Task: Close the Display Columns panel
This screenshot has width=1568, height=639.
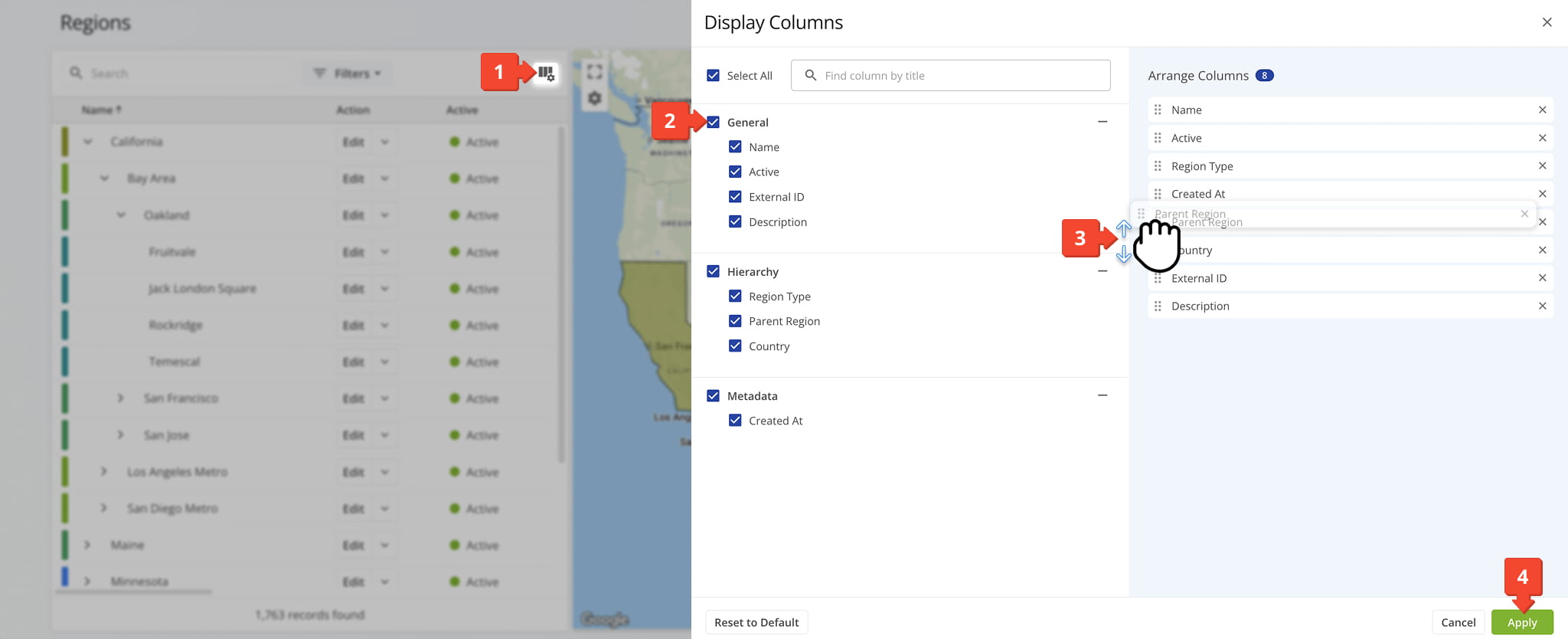Action: (x=1547, y=22)
